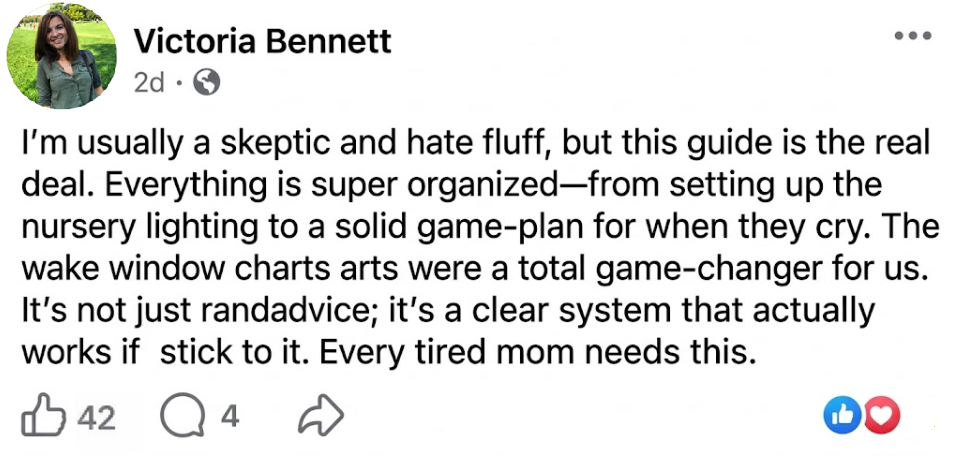Open the three-dot post options menu
Screen dimensions: 968x462
pos(912,37)
